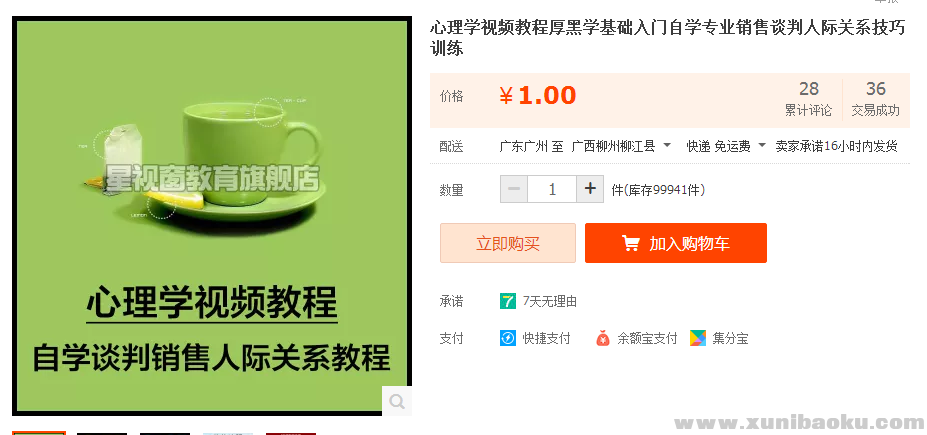Increase quantity with the plus button
The width and height of the screenshot is (927, 435).
[x=589, y=189]
